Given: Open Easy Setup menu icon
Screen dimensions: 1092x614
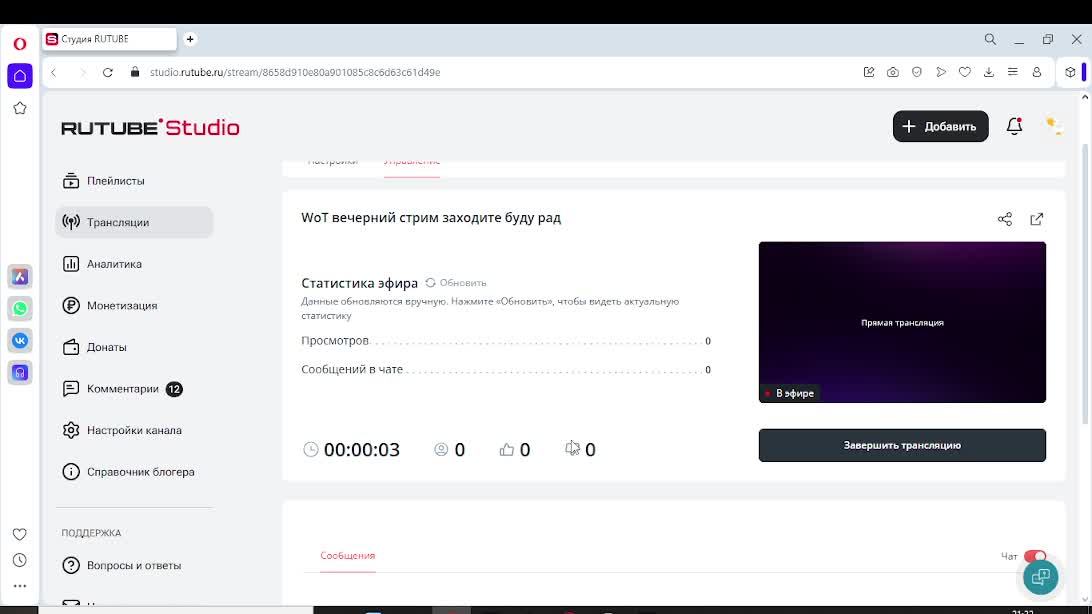Looking at the screenshot, I should (1013, 72).
